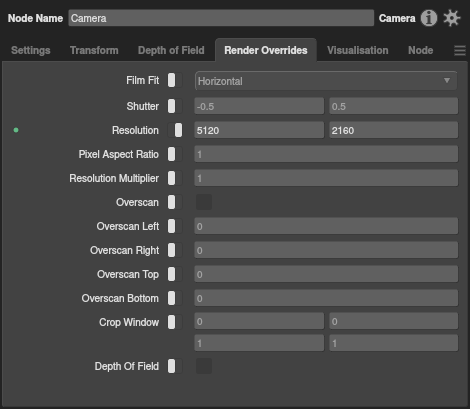Screen dimensions: 470x409
Task: Click the Resolution width field 5120
Action: (259, 130)
